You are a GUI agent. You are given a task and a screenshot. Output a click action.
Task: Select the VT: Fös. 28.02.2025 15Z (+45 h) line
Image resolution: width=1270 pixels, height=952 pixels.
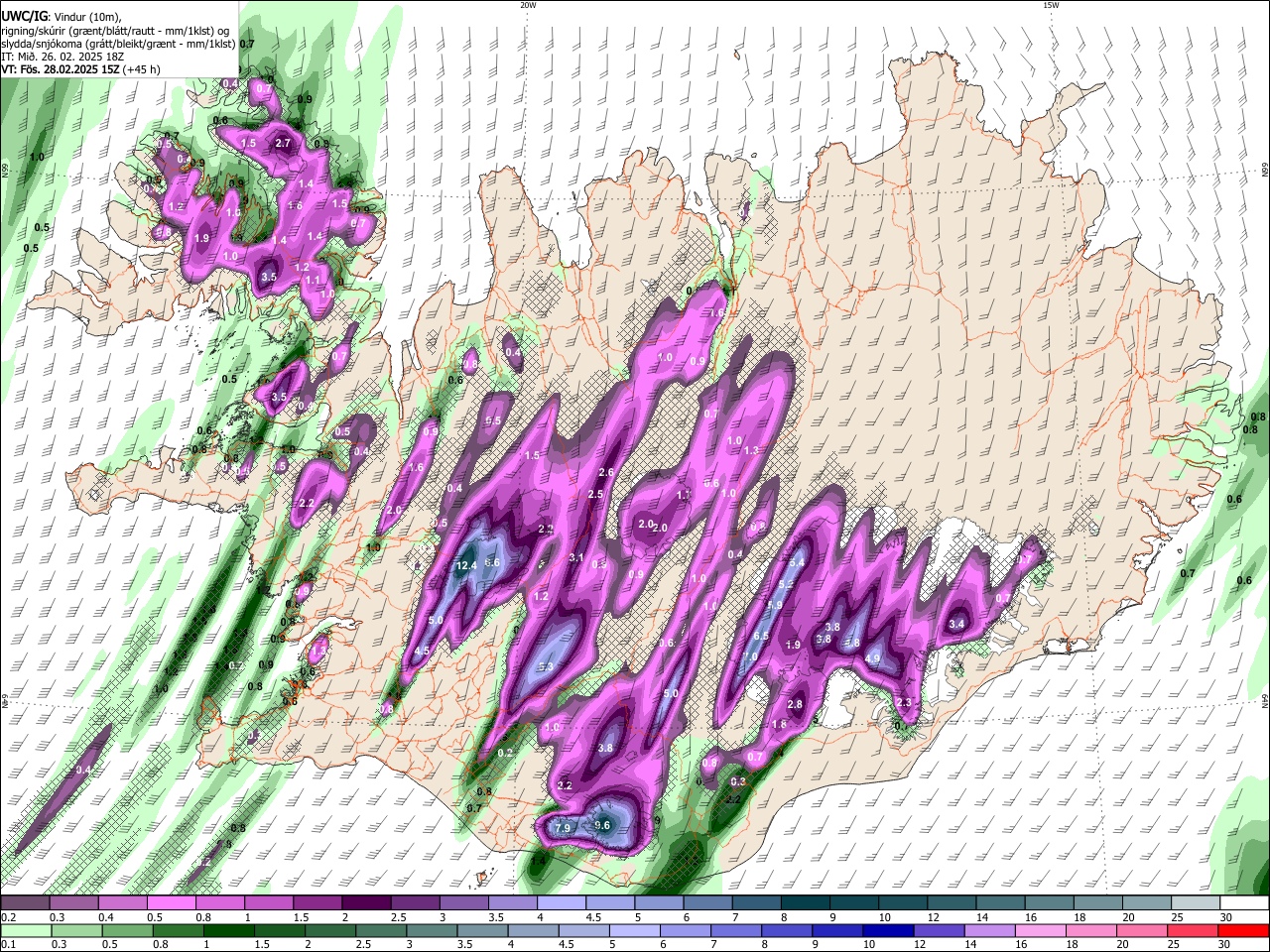point(80,69)
